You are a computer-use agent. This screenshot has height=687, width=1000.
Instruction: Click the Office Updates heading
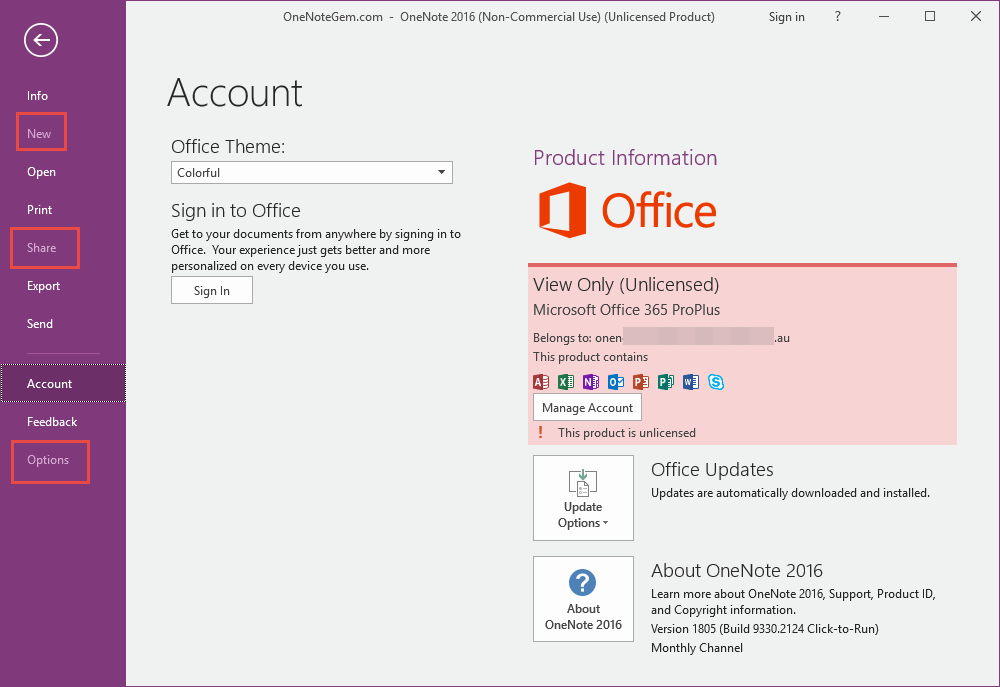tap(712, 469)
